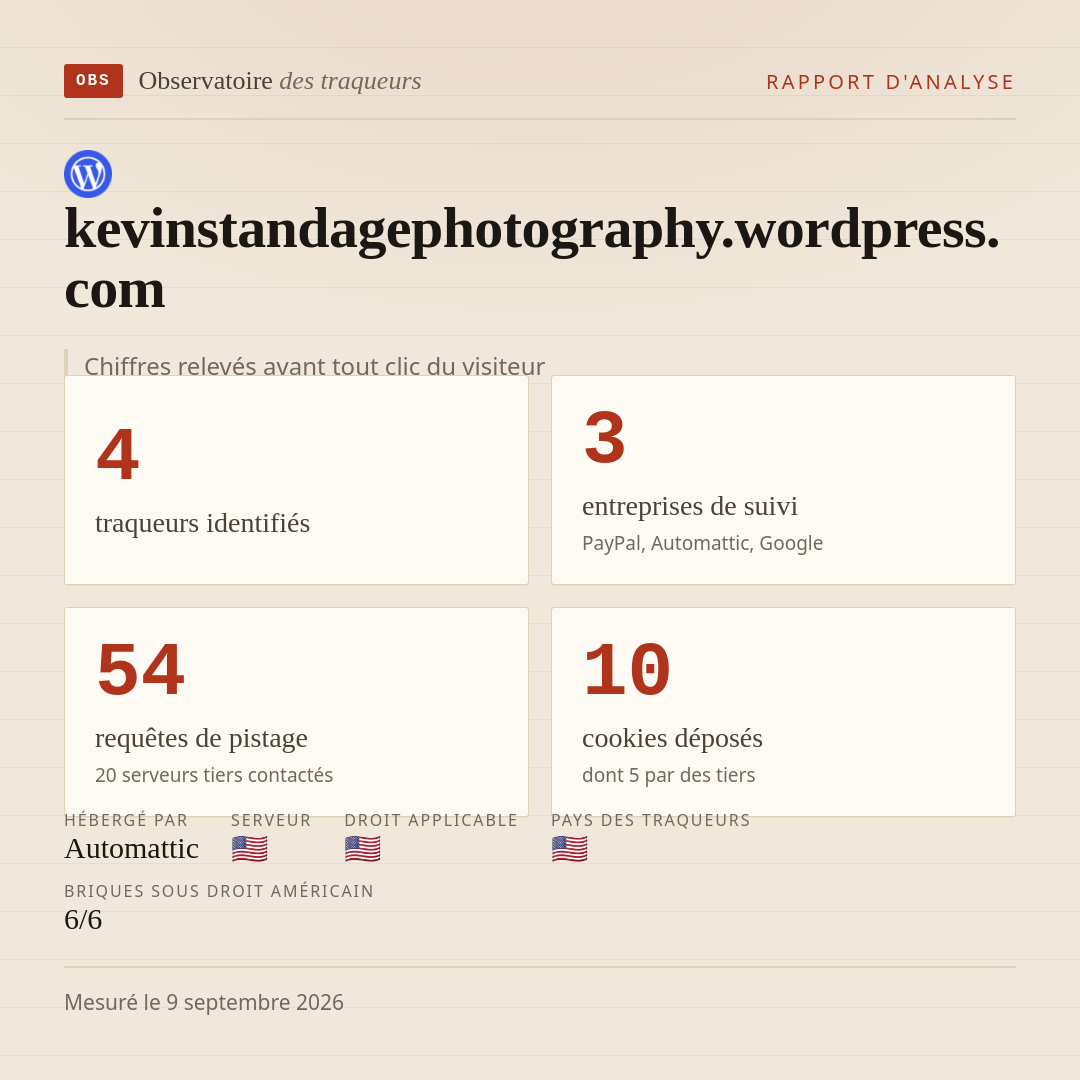Click the 'Droit applicable' heading
This screenshot has width=1080, height=1080.
[x=431, y=820]
